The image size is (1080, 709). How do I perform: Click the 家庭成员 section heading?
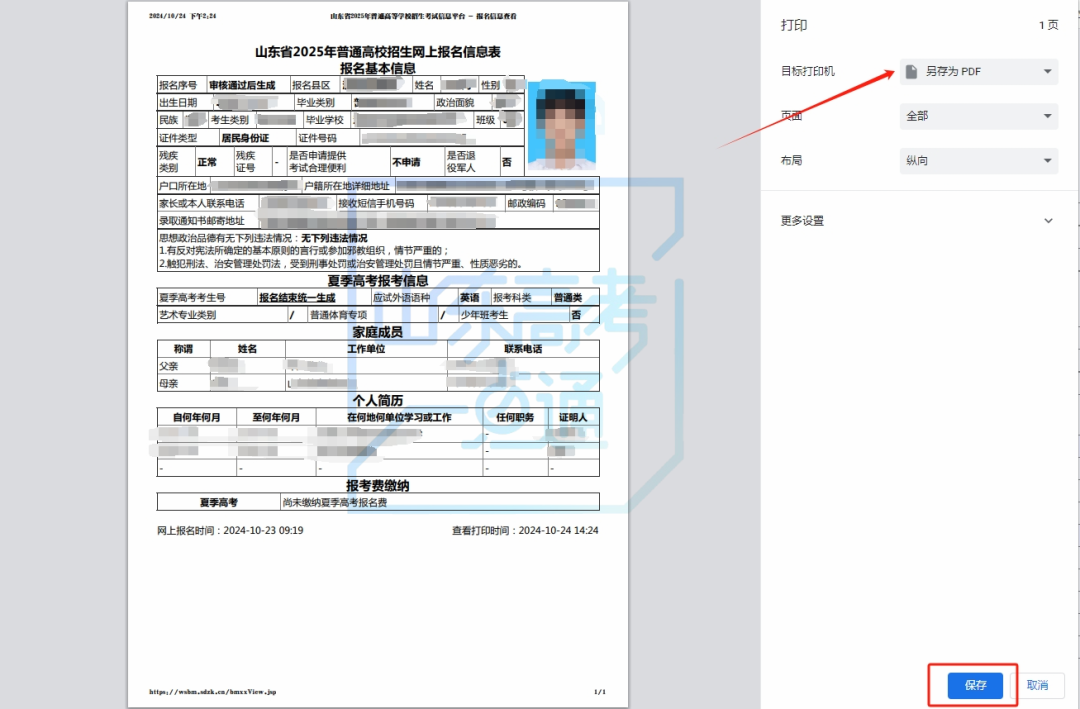click(377, 332)
